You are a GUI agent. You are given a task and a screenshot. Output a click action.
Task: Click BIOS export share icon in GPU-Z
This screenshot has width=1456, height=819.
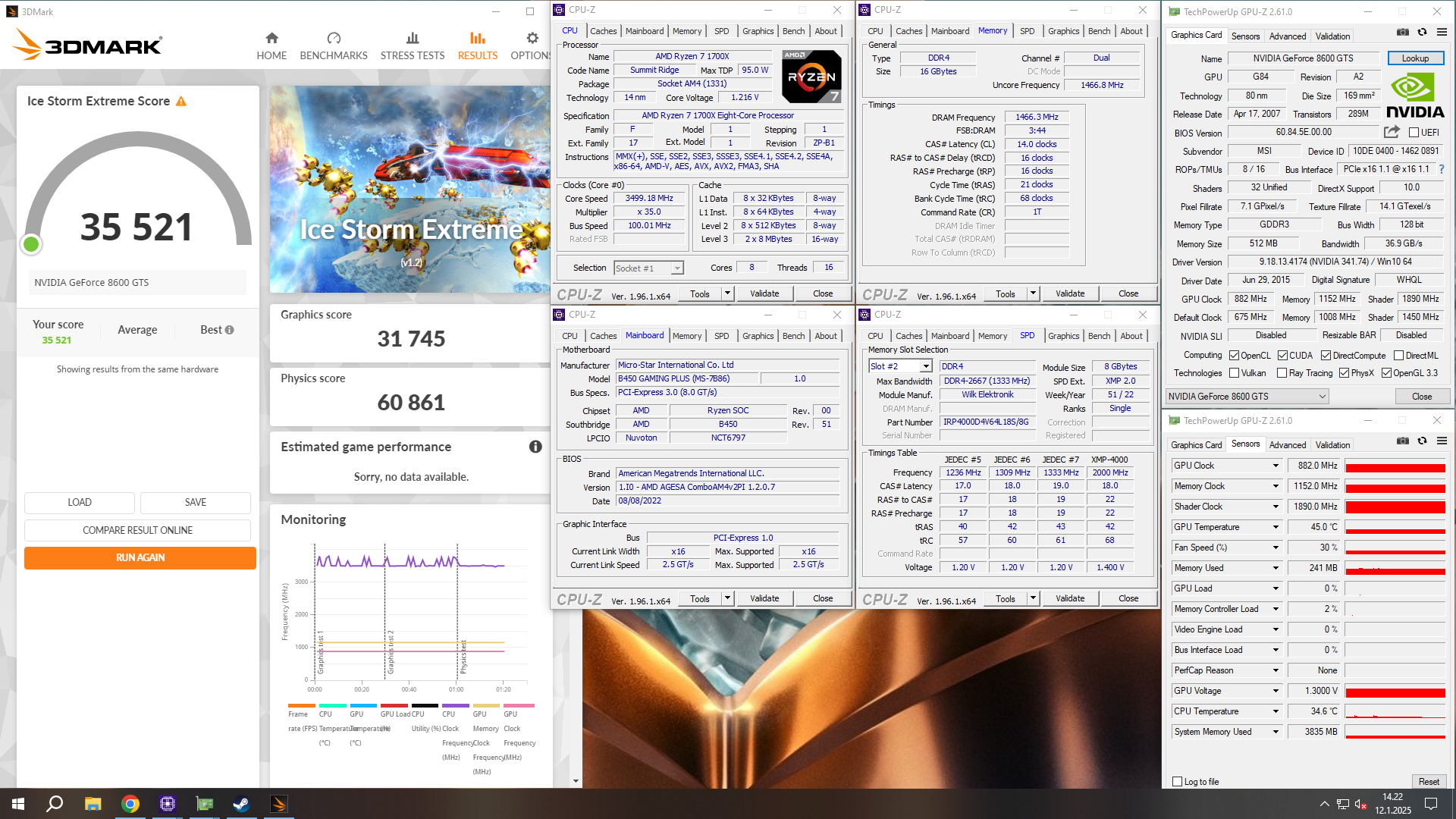click(x=1392, y=131)
